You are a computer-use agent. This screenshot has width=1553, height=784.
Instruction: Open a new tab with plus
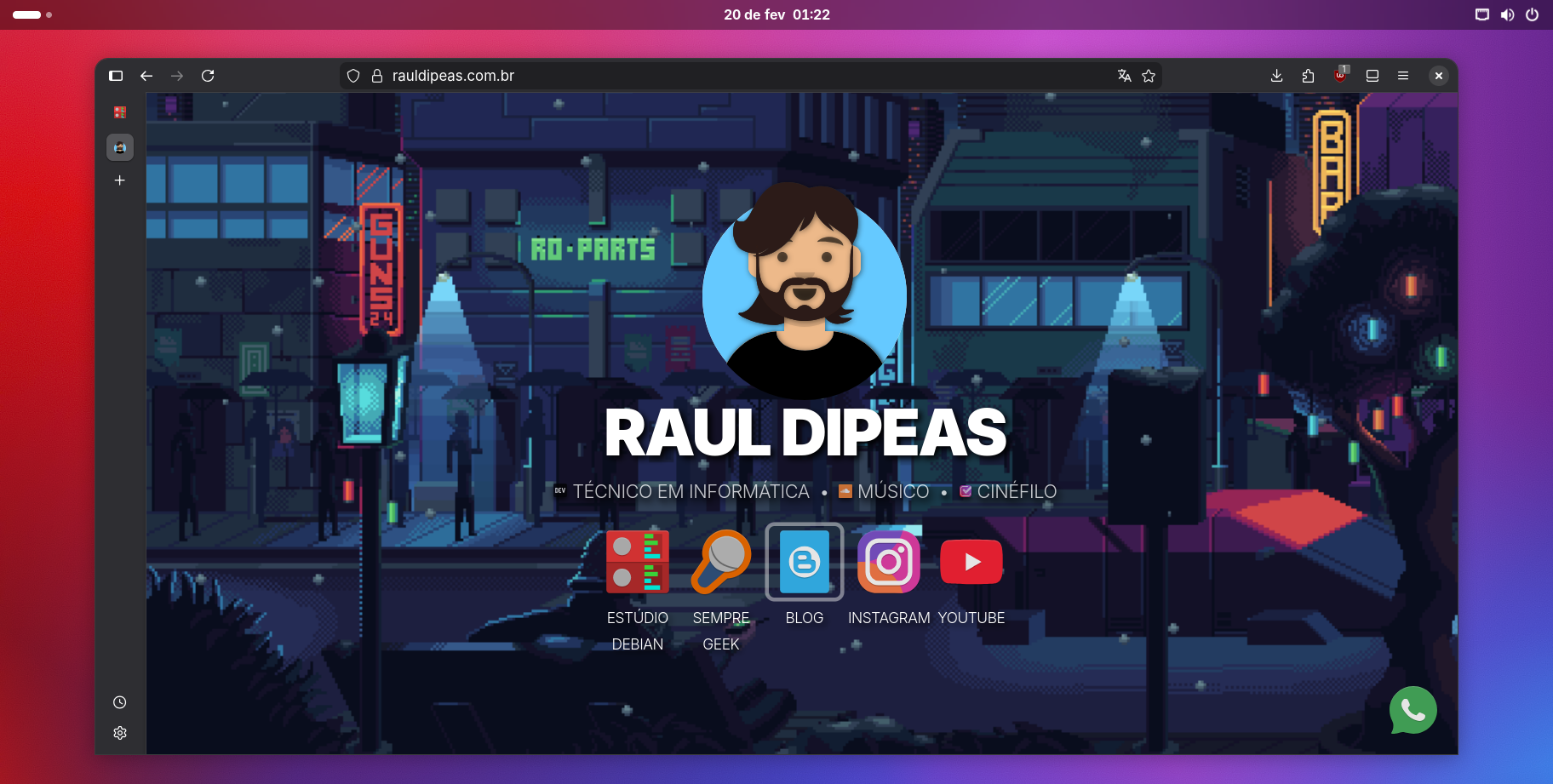pos(120,180)
